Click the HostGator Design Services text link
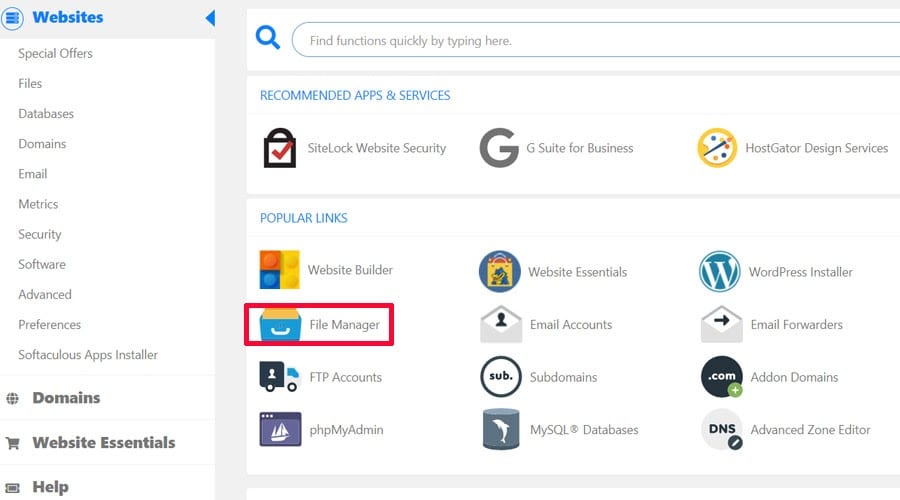This screenshot has height=500, width=900. [x=817, y=148]
